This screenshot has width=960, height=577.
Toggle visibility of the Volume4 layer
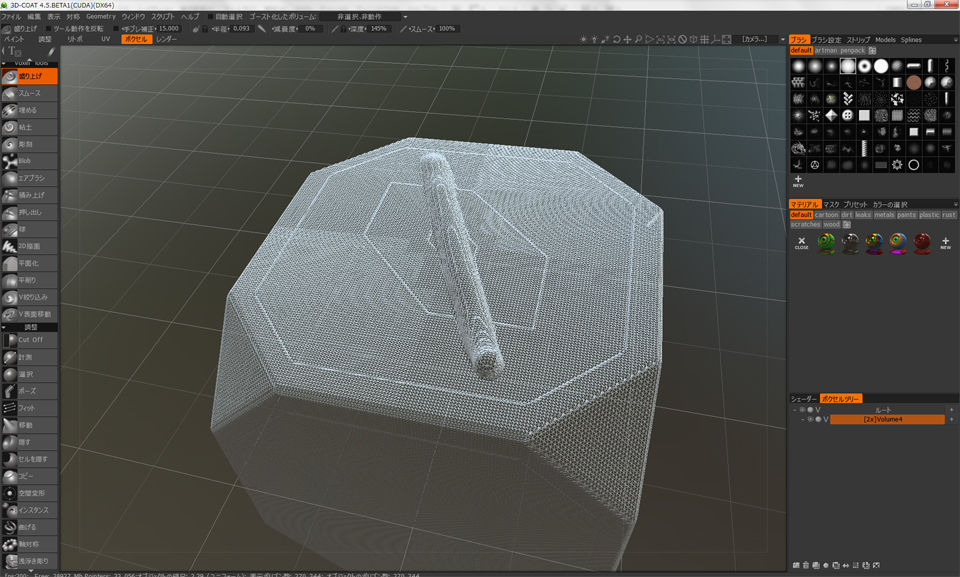pyautogui.click(x=810, y=419)
